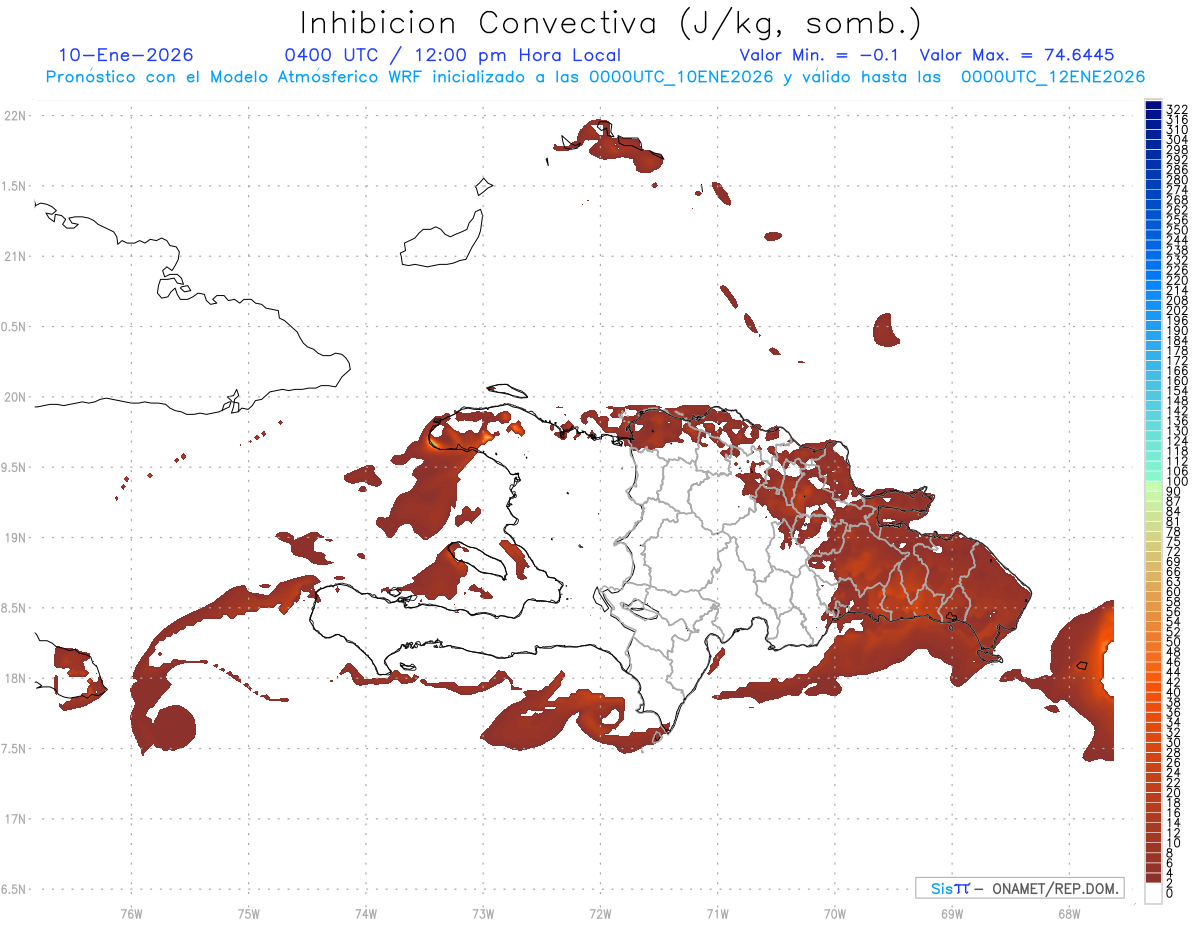Viewport: 1200px width, 927px height.
Task: Click the "0" value below the color scale
Action: pos(1170,894)
